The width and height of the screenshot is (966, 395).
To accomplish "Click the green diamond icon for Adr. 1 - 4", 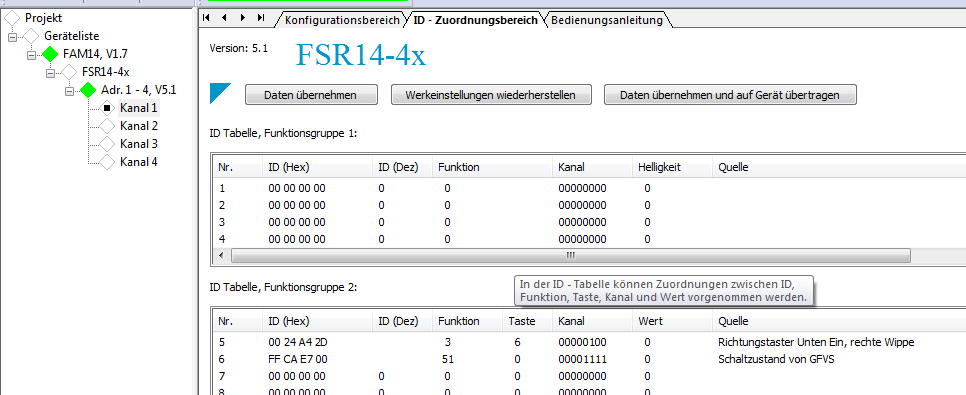I will coord(88,90).
